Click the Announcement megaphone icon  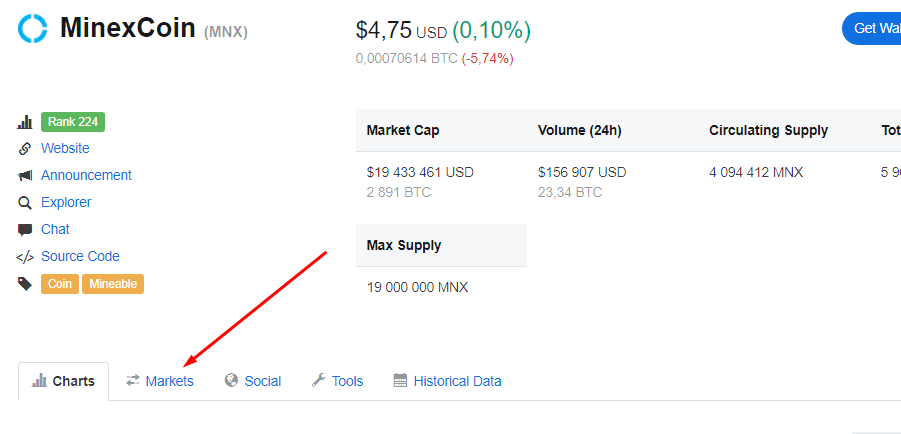coord(25,176)
